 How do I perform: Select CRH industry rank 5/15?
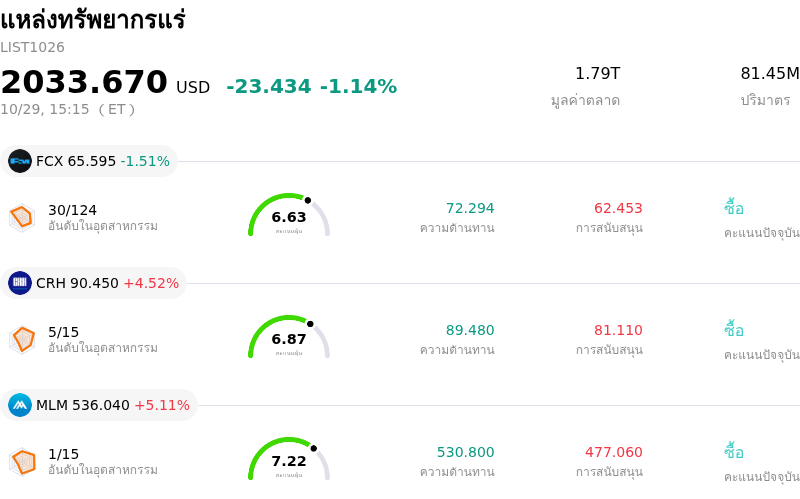(x=63, y=332)
